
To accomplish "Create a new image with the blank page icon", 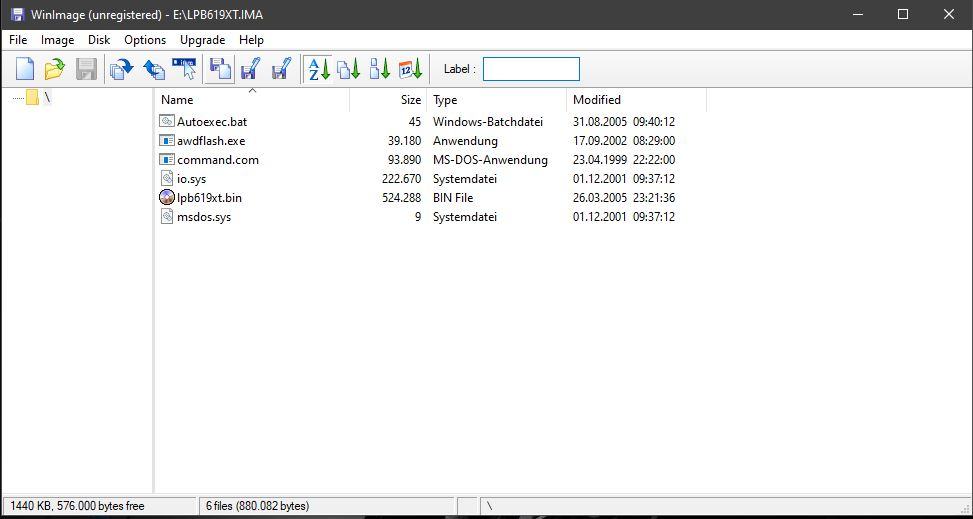I will [x=25, y=69].
